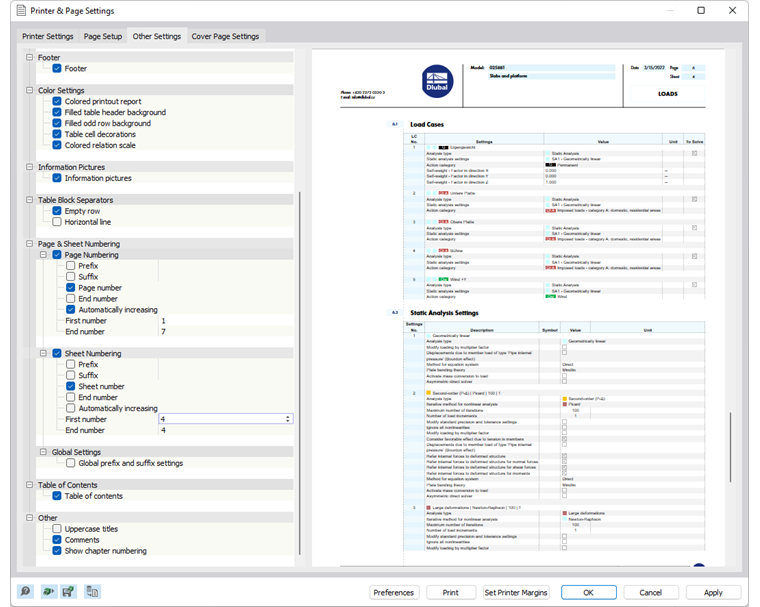Enable Global prefix and suffix settings

point(70,463)
